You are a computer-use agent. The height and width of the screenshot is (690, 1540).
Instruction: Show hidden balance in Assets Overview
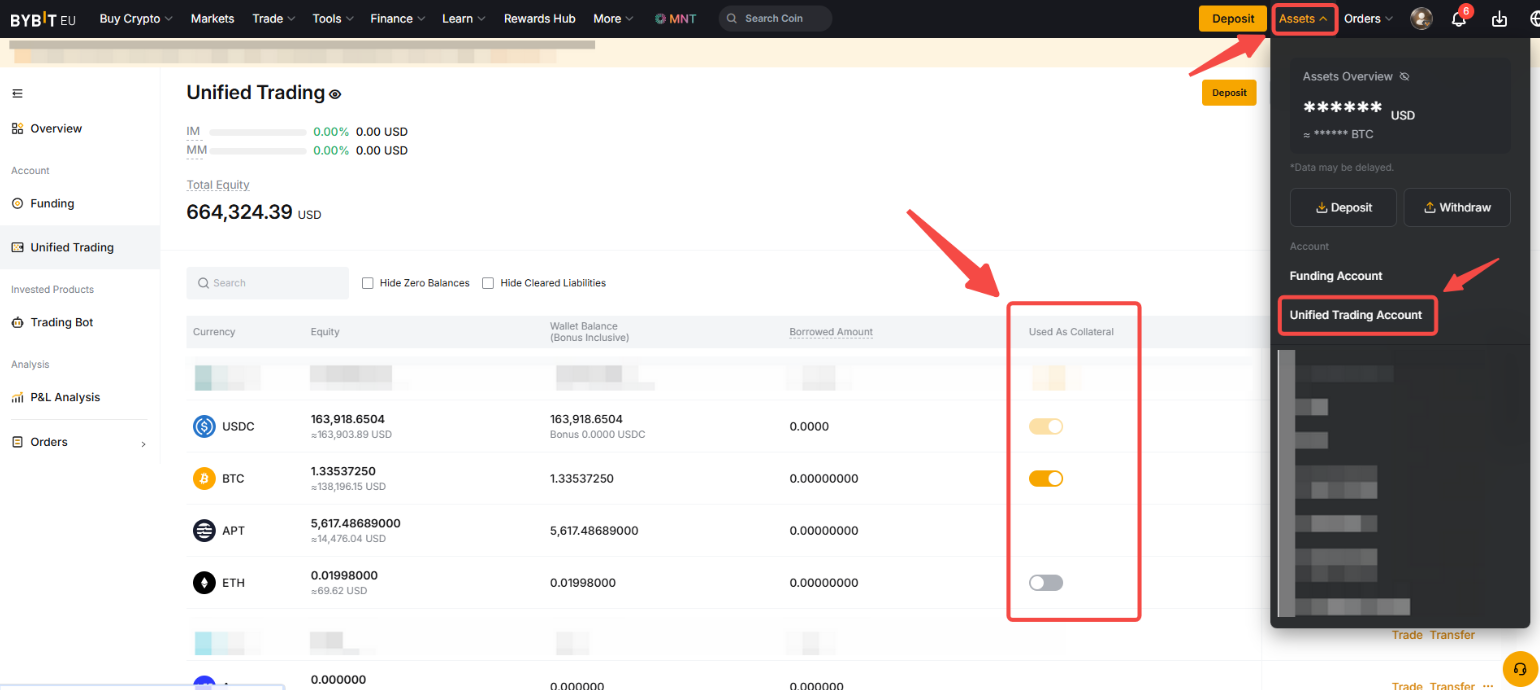coord(1404,77)
